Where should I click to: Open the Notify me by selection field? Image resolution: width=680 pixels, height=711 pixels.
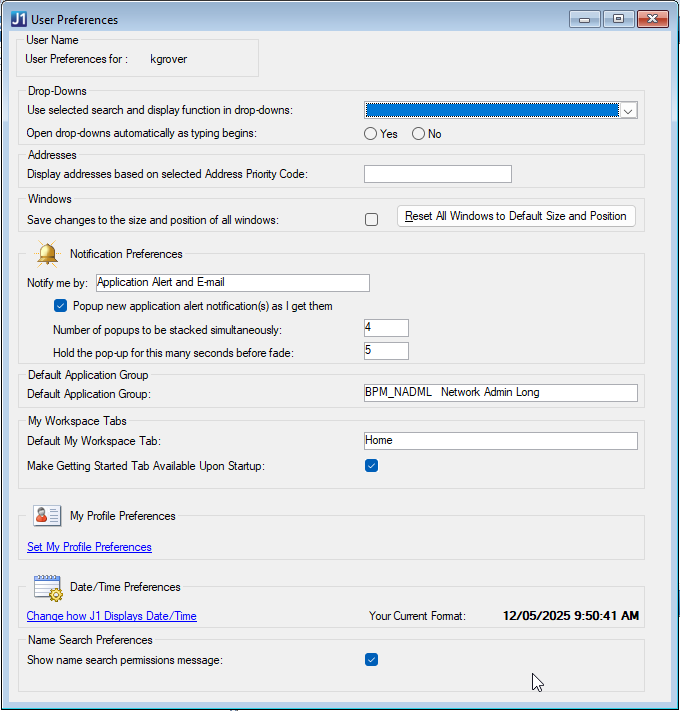pyautogui.click(x=233, y=283)
